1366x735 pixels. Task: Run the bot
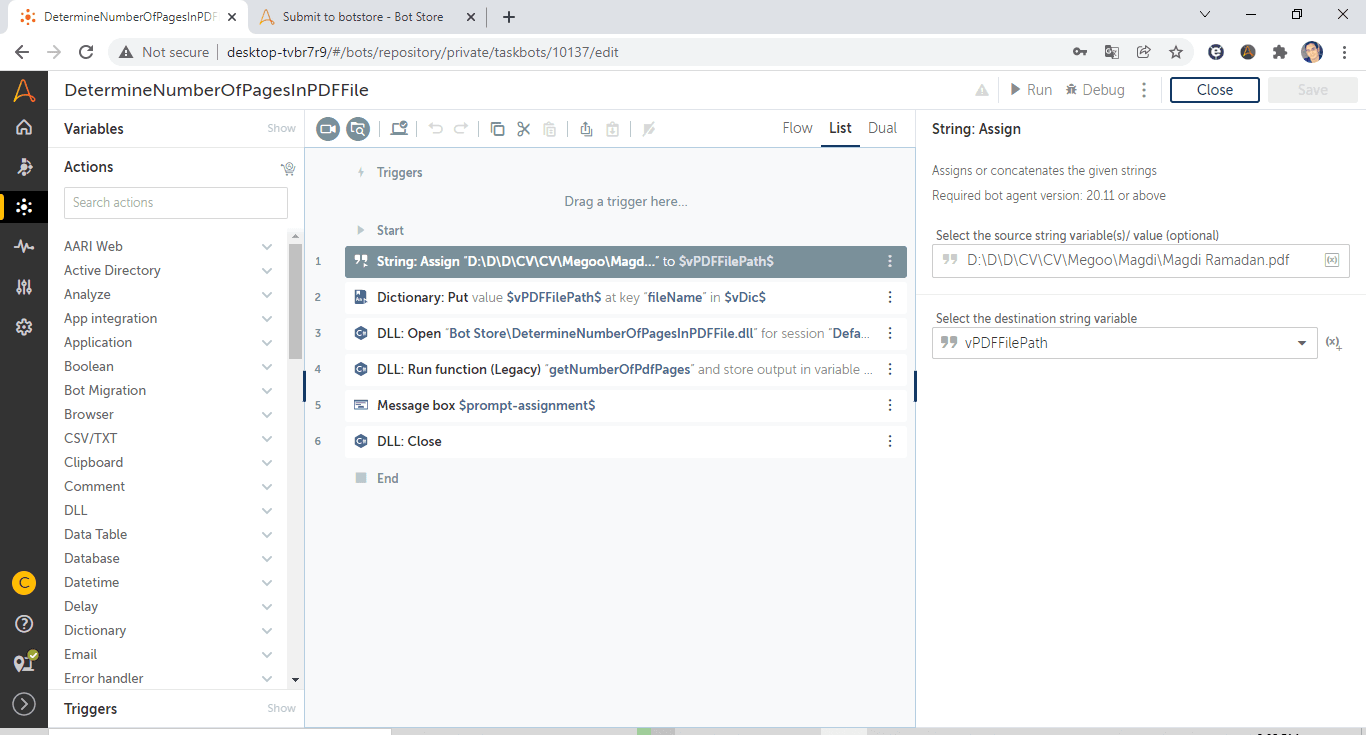coord(1030,90)
